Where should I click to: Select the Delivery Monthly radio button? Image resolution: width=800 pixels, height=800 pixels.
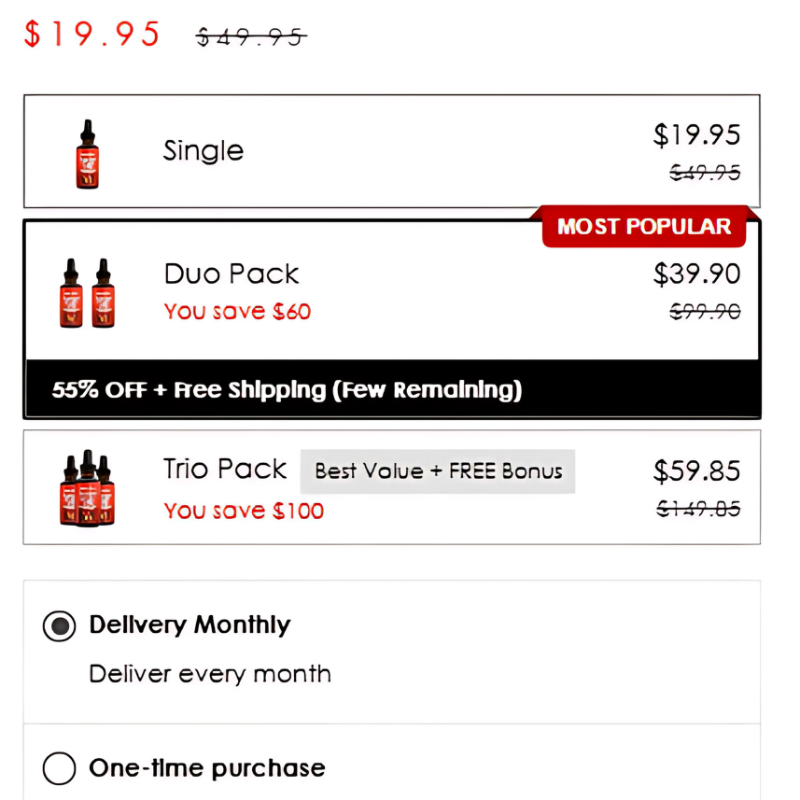[59, 626]
